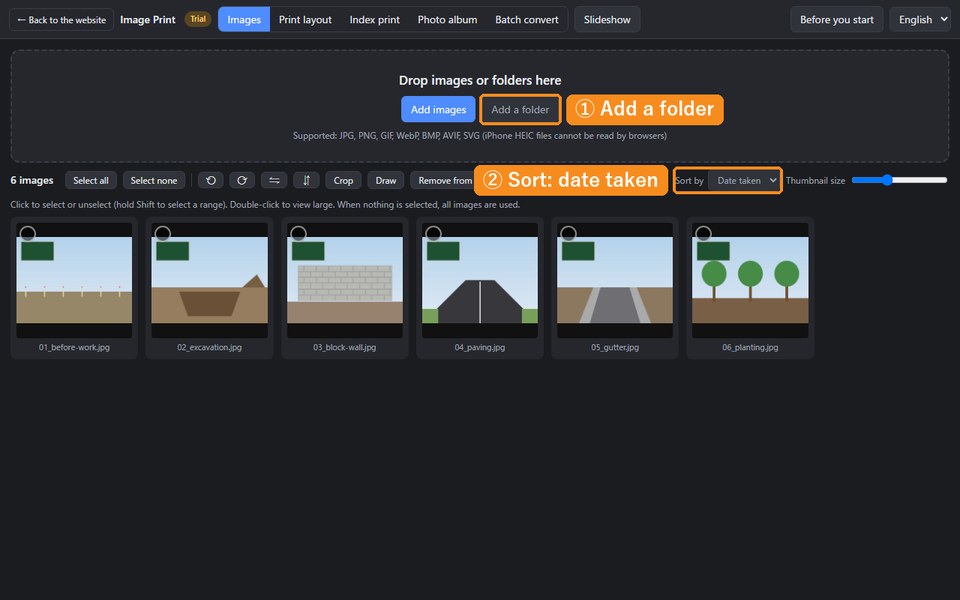This screenshot has width=960, height=600.
Task: Rotate images counterclockwise
Action: (x=211, y=180)
